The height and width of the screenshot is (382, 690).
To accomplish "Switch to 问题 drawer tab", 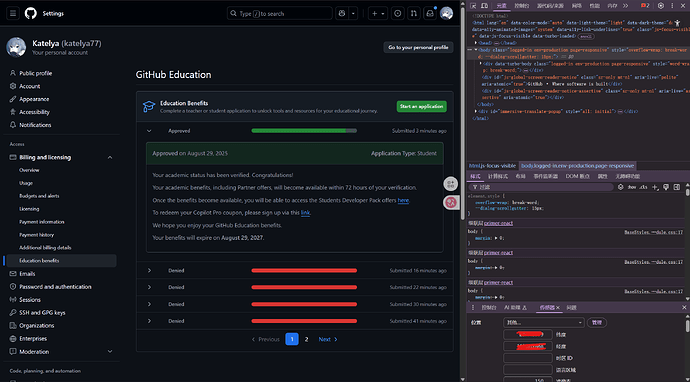I will [x=571, y=308].
